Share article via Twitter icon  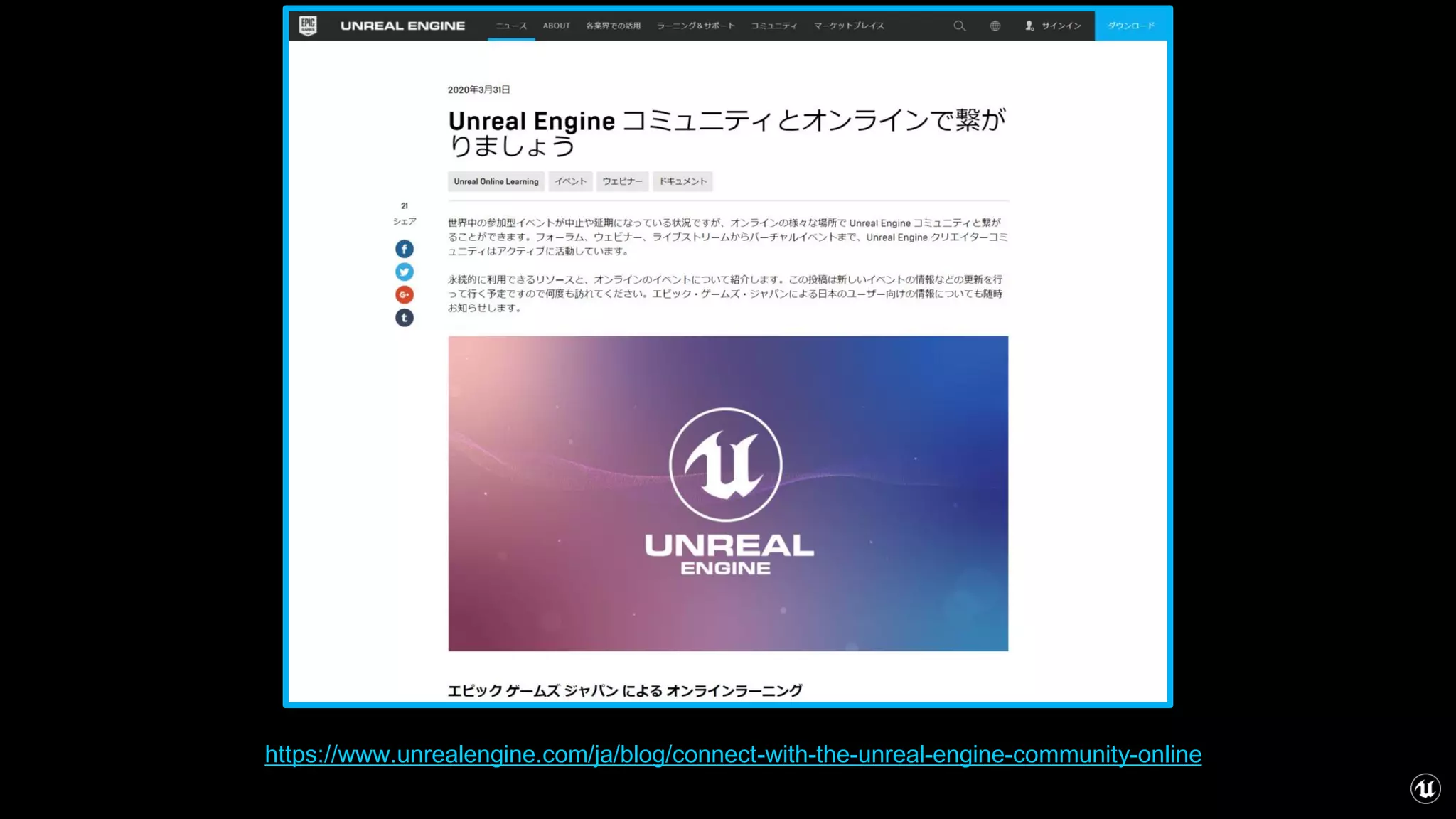404,272
